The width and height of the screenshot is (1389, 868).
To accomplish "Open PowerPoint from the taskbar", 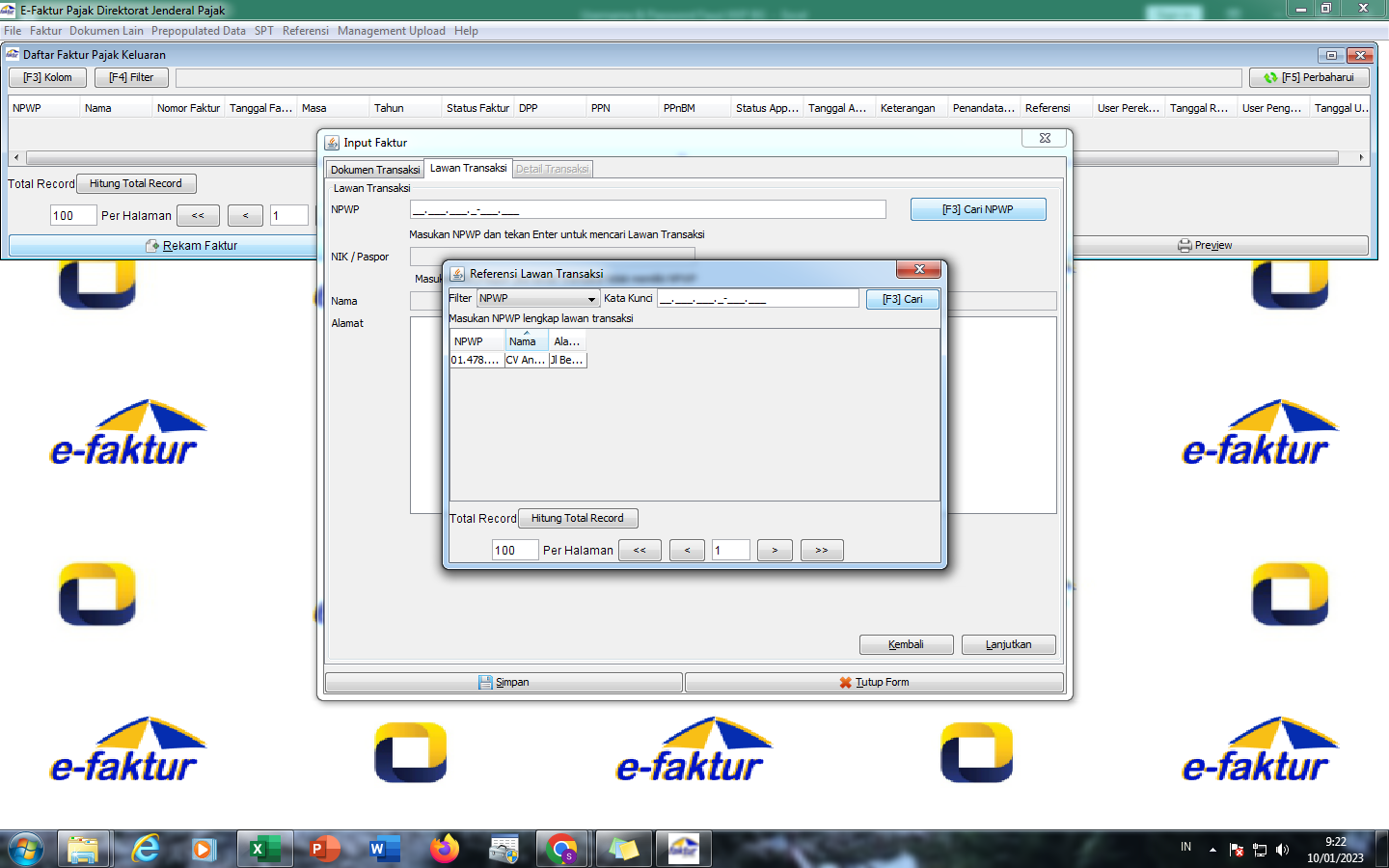I will coord(324,849).
